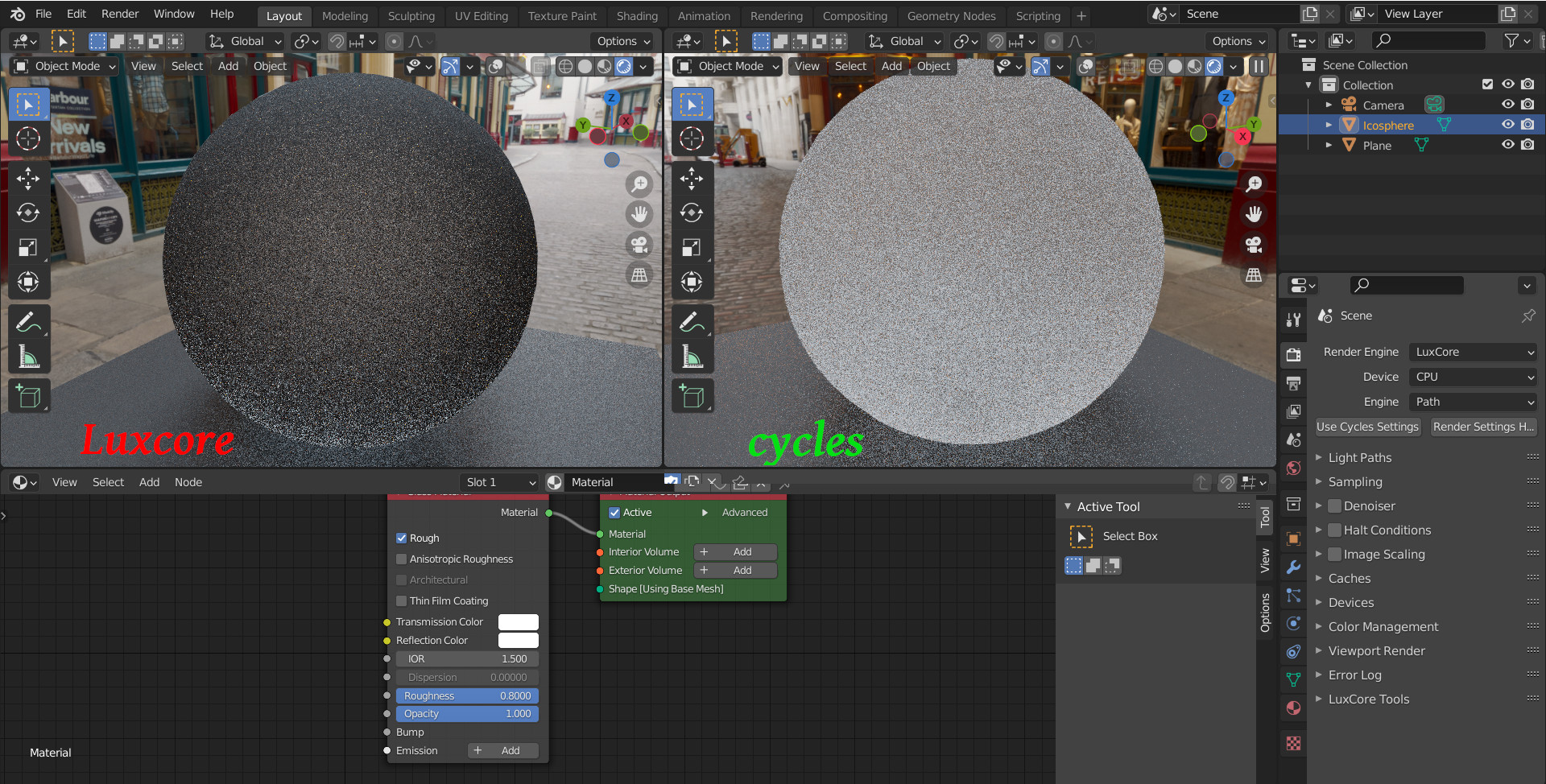This screenshot has height=784, width=1546.
Task: Select the Cursor tool in left viewport
Action: pyautogui.click(x=28, y=139)
